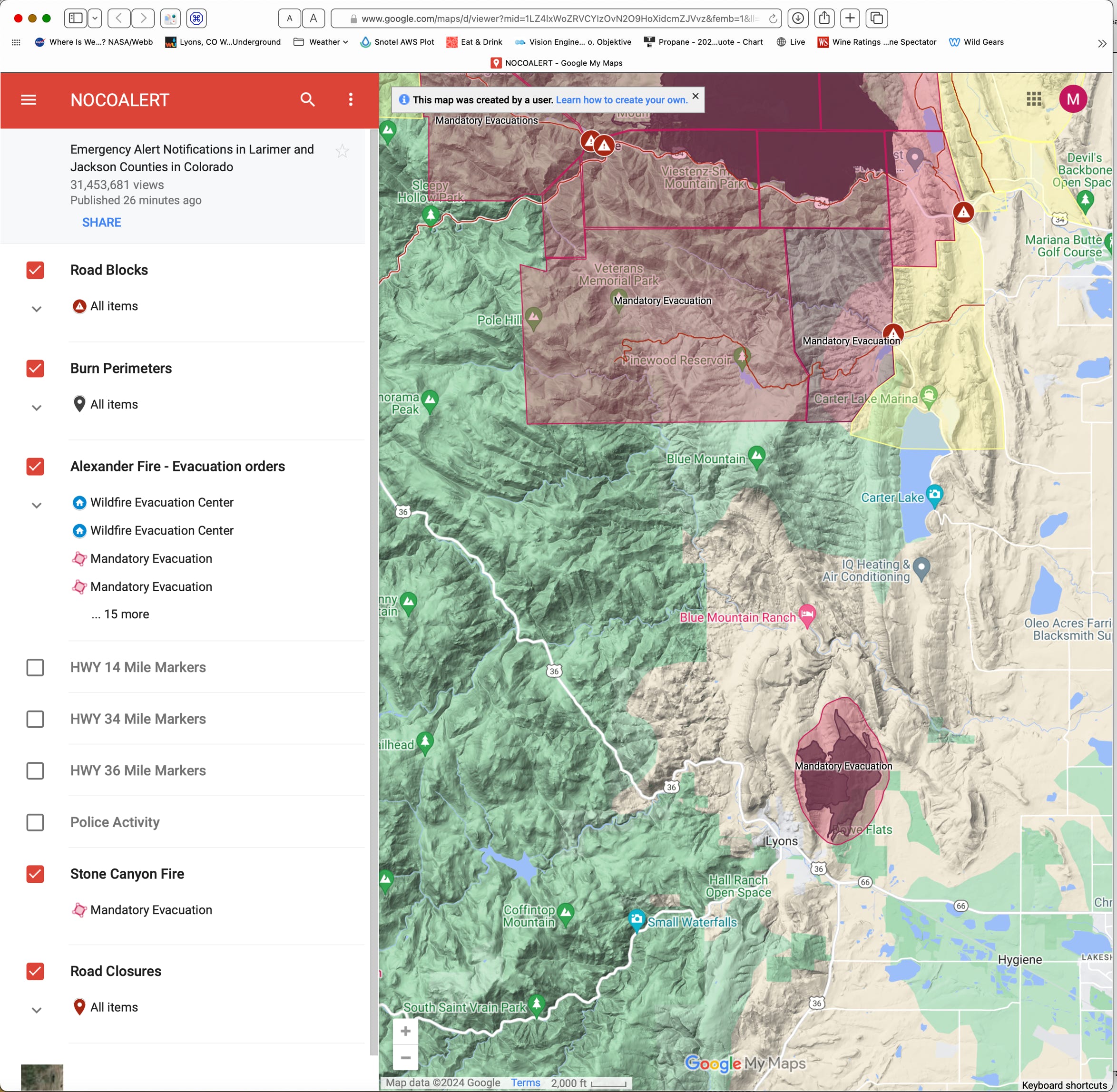
Task: Click the search magnifier in the red header
Action: 307,100
